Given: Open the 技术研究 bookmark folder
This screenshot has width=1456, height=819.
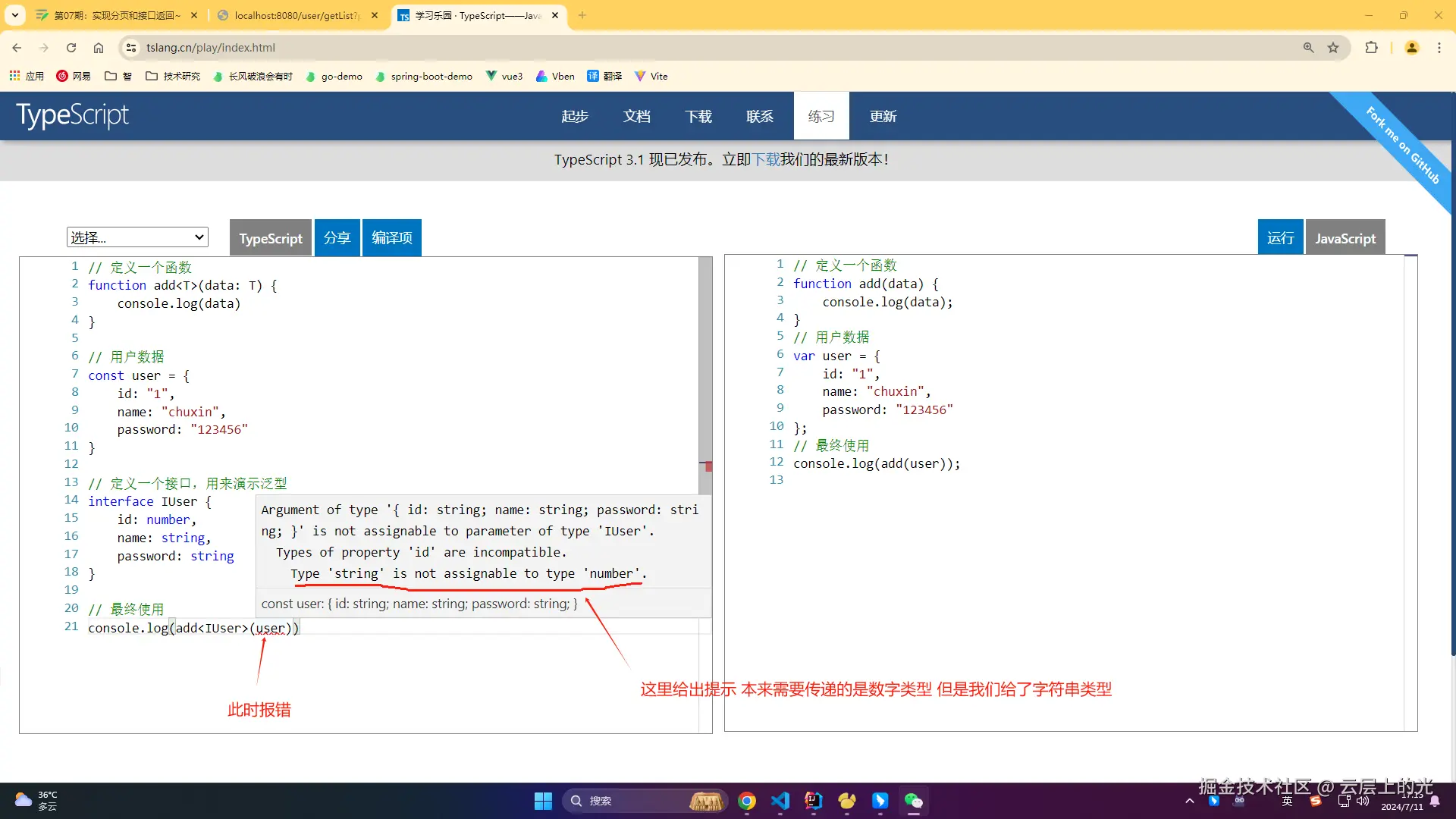Looking at the screenshot, I should pos(173,76).
